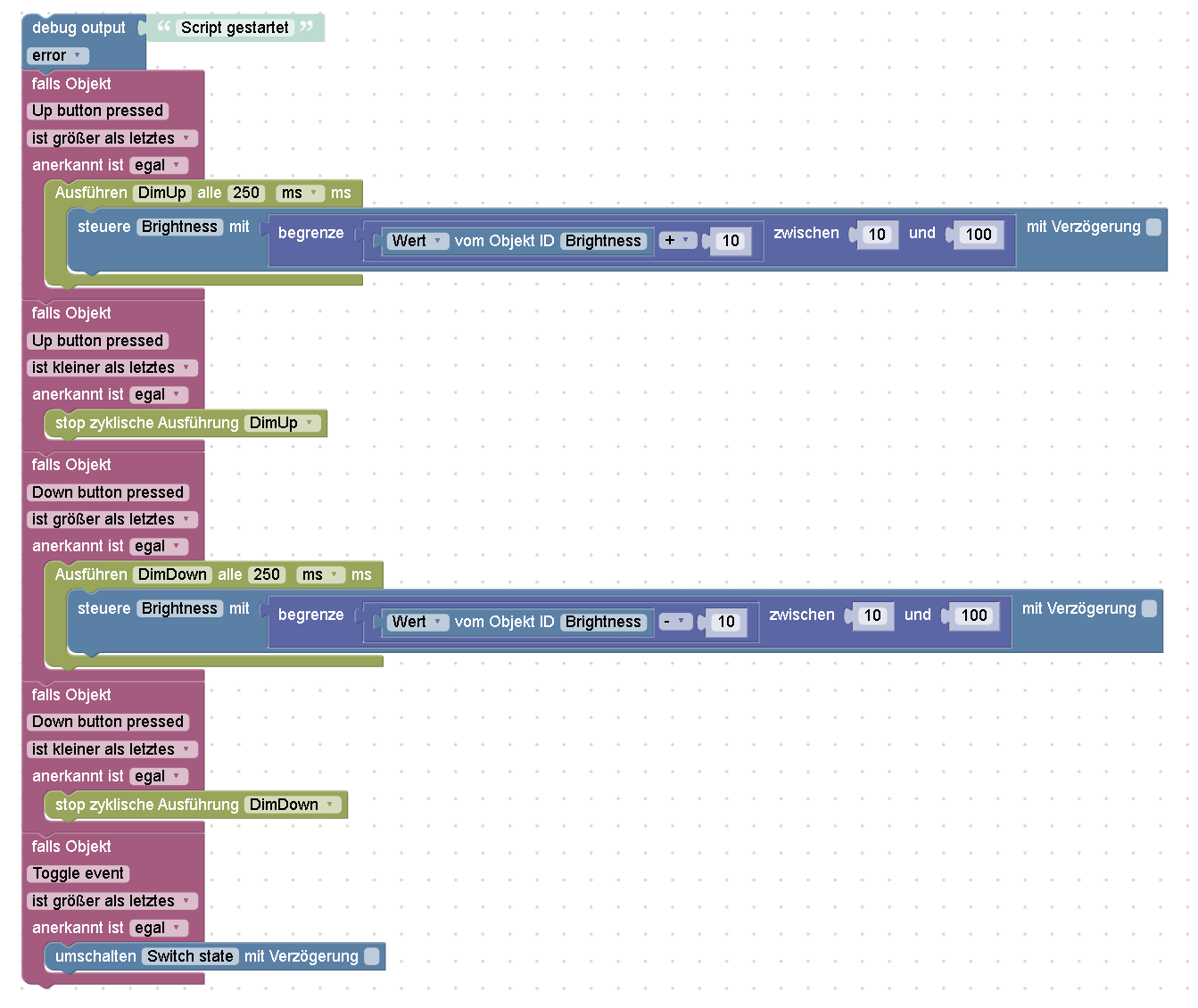Open 'Wert' attribute dropdown in DimUp block
The image size is (1198, 1008).
pyautogui.click(x=417, y=241)
